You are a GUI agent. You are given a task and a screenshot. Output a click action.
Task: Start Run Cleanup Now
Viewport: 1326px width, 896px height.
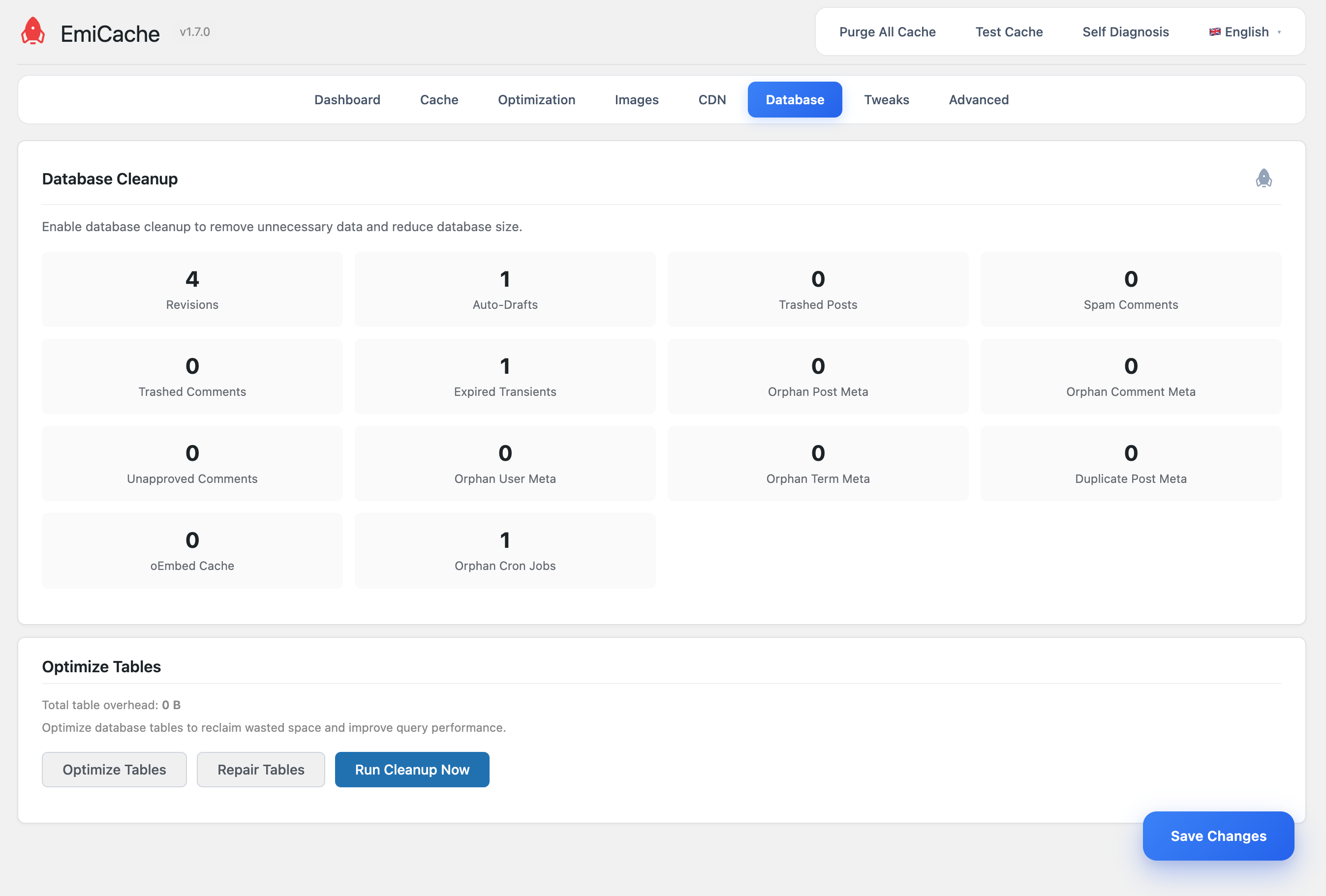[412, 770]
